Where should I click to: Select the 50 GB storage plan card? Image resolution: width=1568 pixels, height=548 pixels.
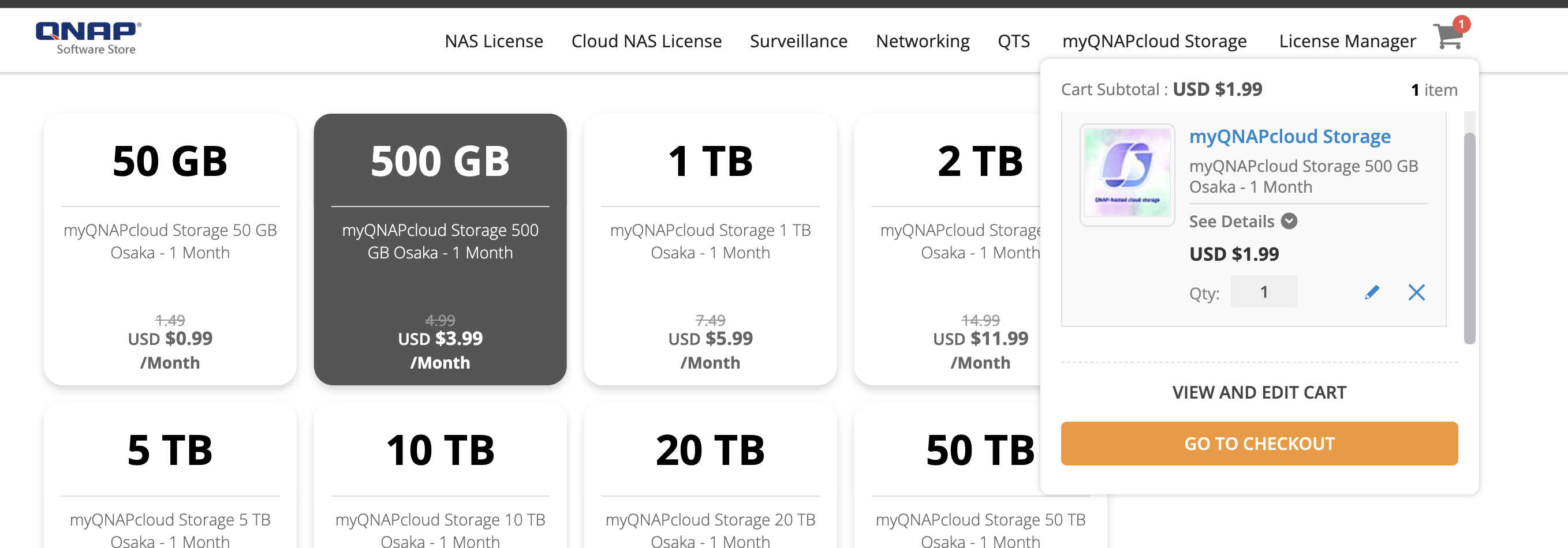tap(170, 249)
